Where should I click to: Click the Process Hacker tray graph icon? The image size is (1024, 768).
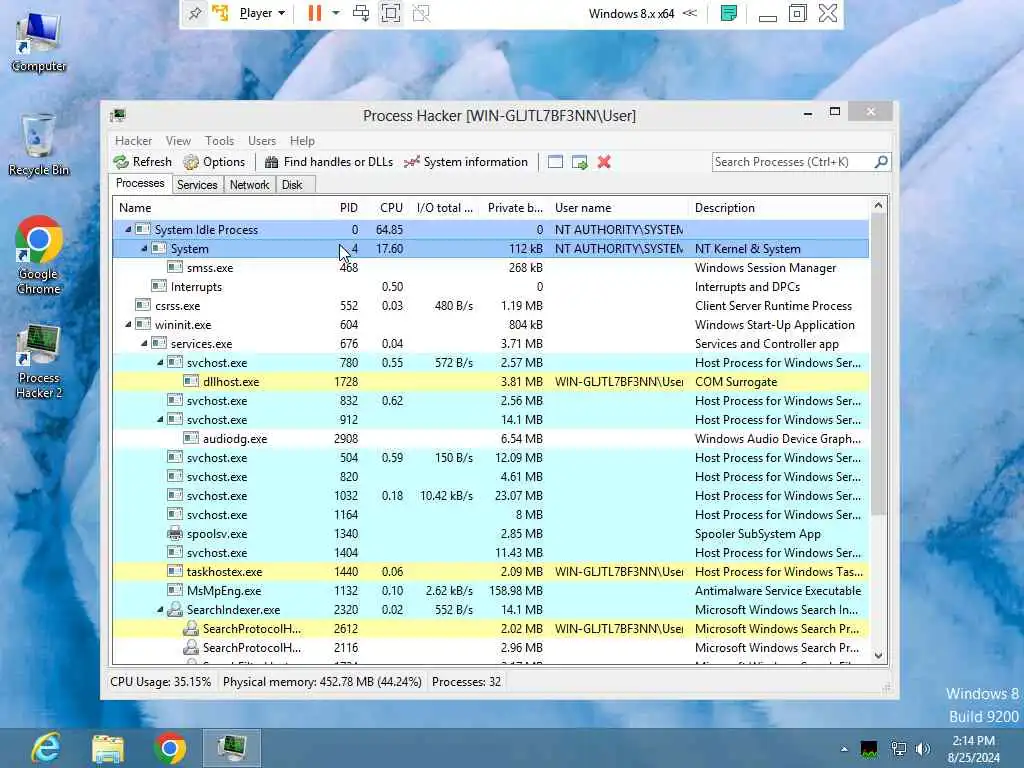[869, 749]
